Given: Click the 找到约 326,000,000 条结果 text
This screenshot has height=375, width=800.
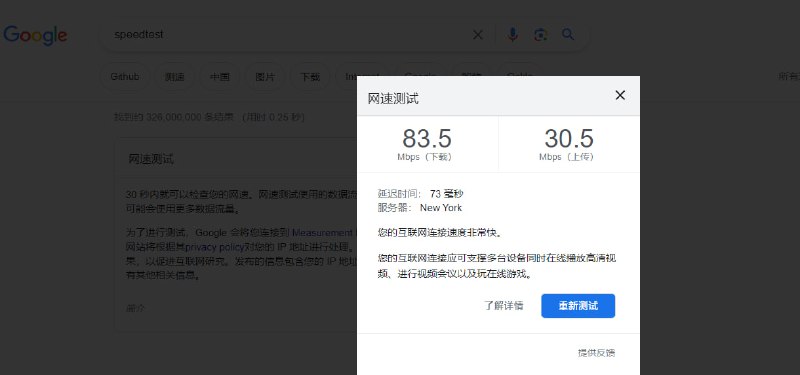Looking at the screenshot, I should [x=174, y=117].
